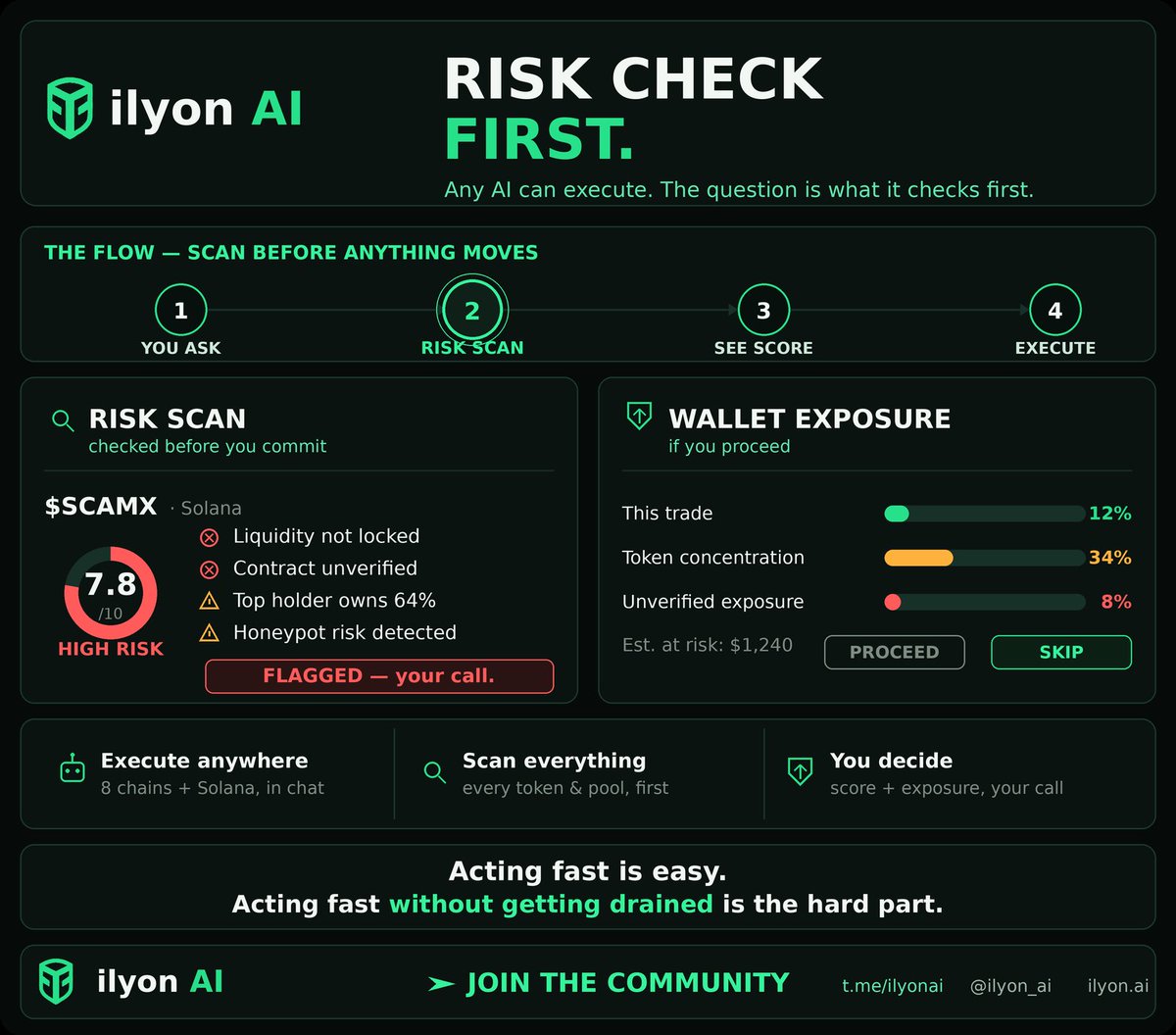The image size is (1176, 1035).
Task: Click the Scan everything heading
Action: [x=555, y=761]
